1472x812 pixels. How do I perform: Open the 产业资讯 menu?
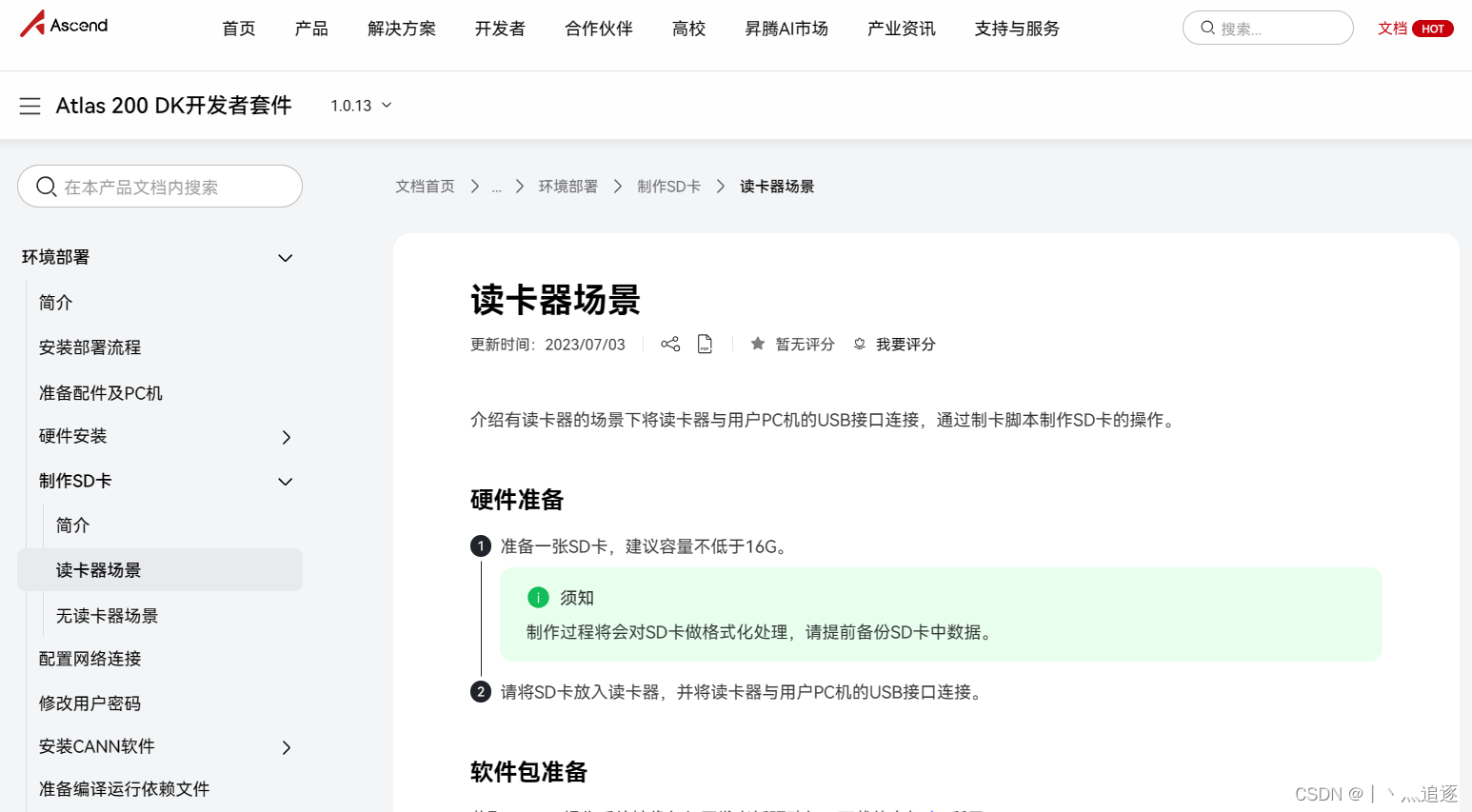[x=901, y=29]
